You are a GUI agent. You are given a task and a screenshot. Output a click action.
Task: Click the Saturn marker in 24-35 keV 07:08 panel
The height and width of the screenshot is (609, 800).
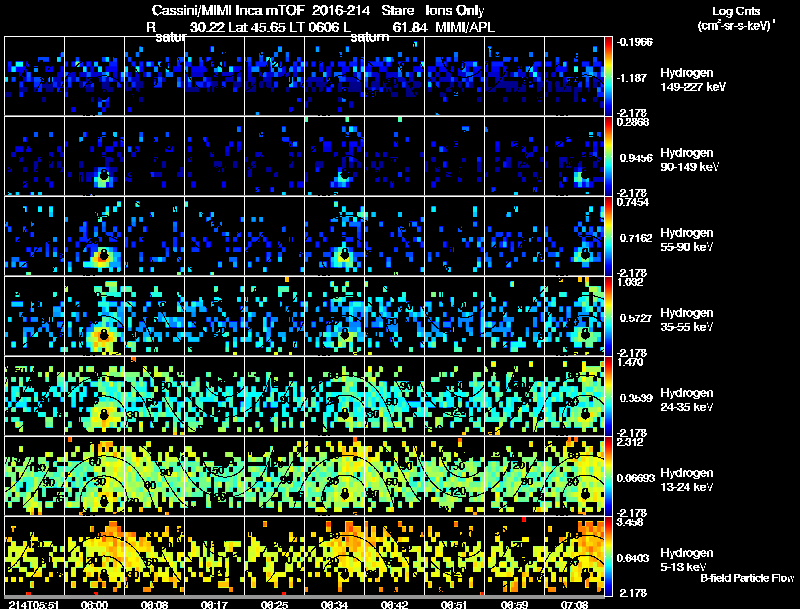point(585,414)
